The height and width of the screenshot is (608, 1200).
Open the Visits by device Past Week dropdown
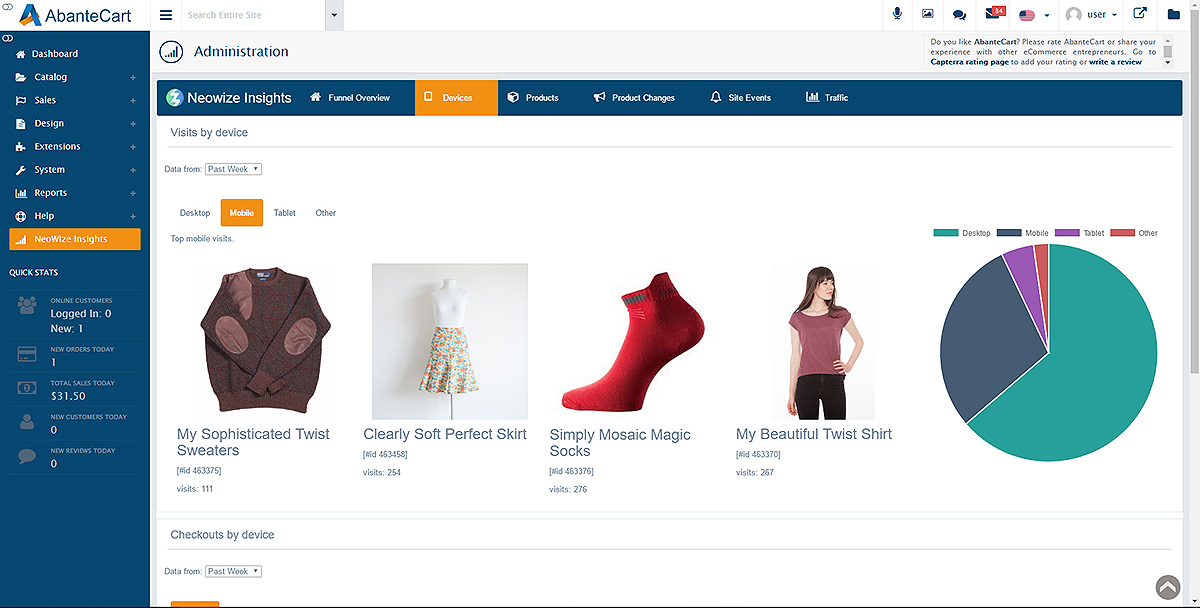tap(233, 169)
